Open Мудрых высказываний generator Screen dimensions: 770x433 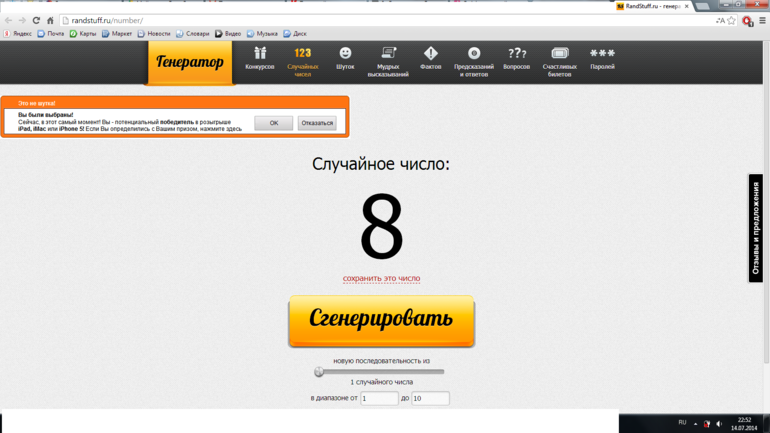click(x=388, y=60)
